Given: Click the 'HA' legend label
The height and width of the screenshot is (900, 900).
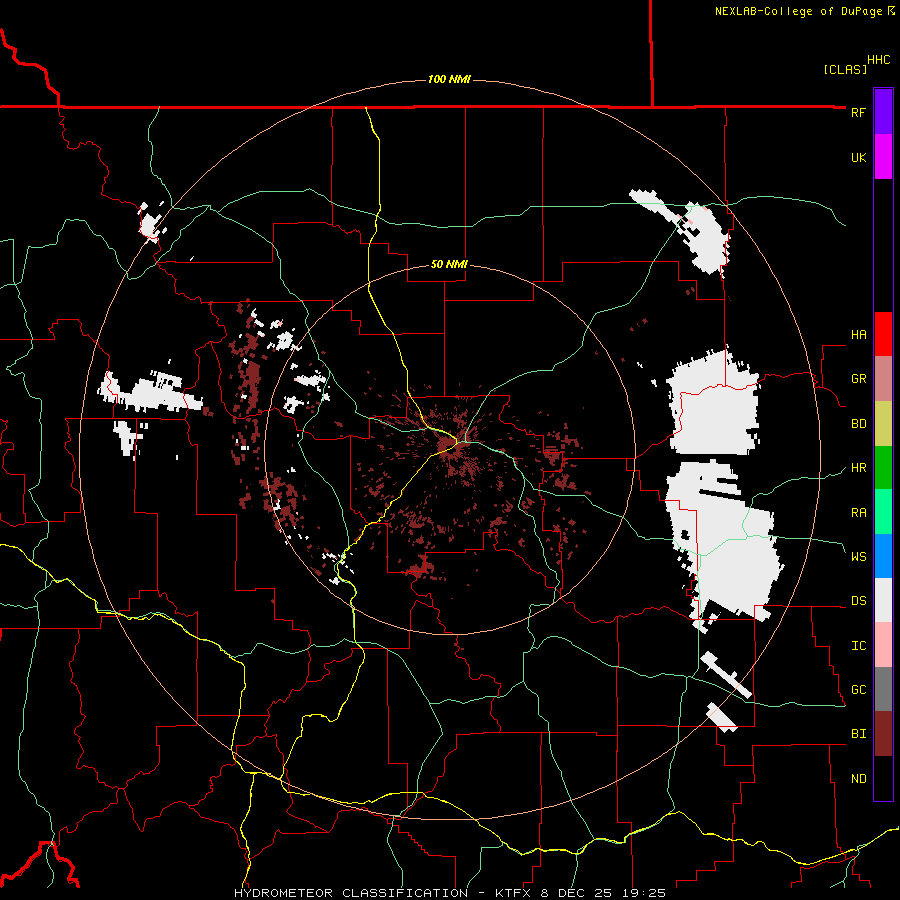Looking at the screenshot, I should 858,335.
